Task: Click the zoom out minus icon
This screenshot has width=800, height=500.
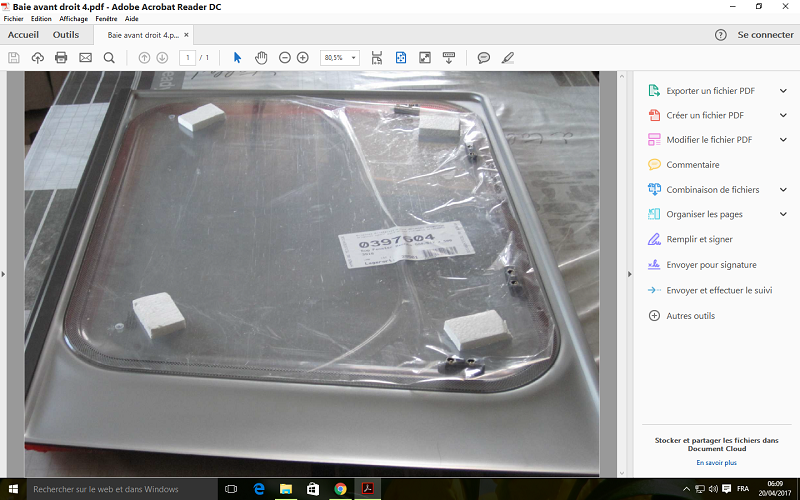Action: point(285,58)
